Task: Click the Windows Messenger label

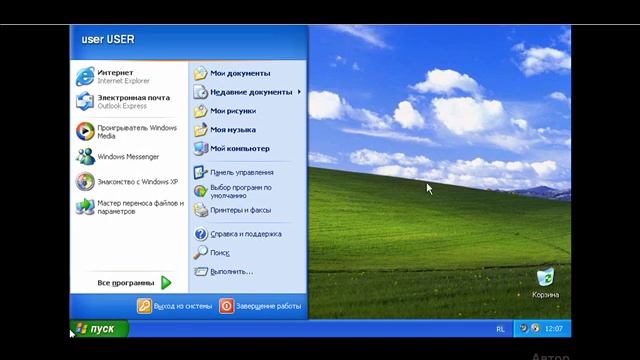Action: [128, 157]
